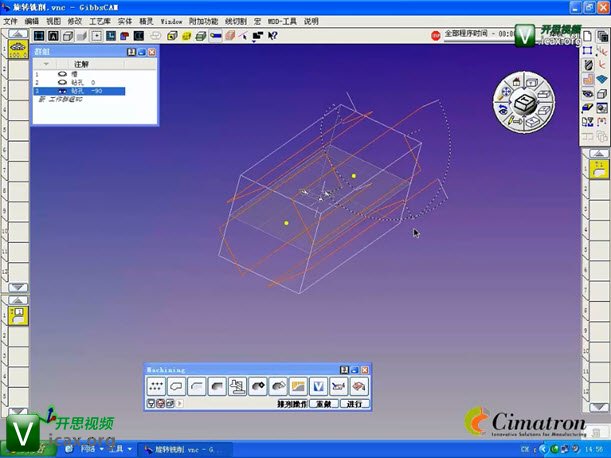The image size is (611, 458).
Task: Open the 工艺库 menu
Action: [100, 21]
